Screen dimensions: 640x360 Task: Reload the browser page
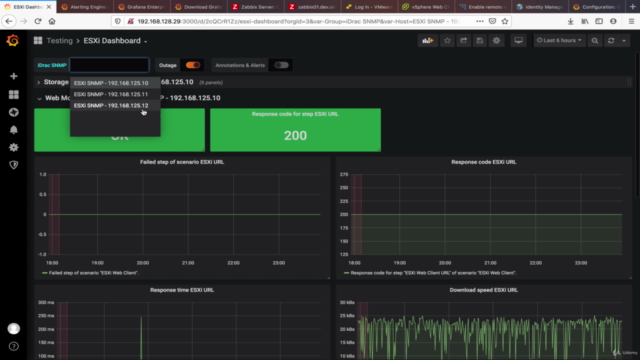38,21
